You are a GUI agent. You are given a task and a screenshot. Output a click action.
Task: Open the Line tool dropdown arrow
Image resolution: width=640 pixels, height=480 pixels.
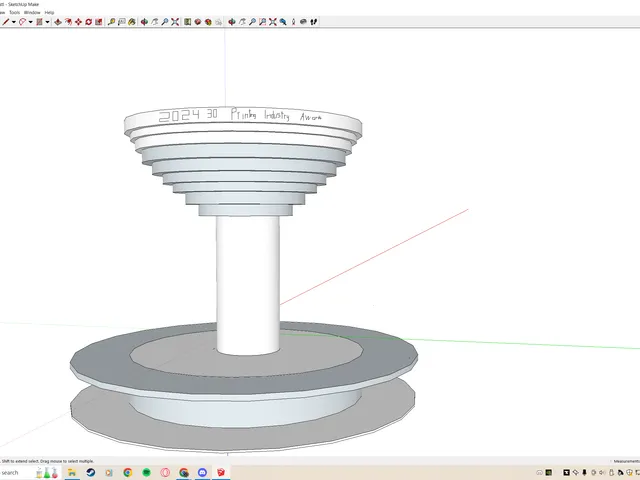(x=14, y=22)
